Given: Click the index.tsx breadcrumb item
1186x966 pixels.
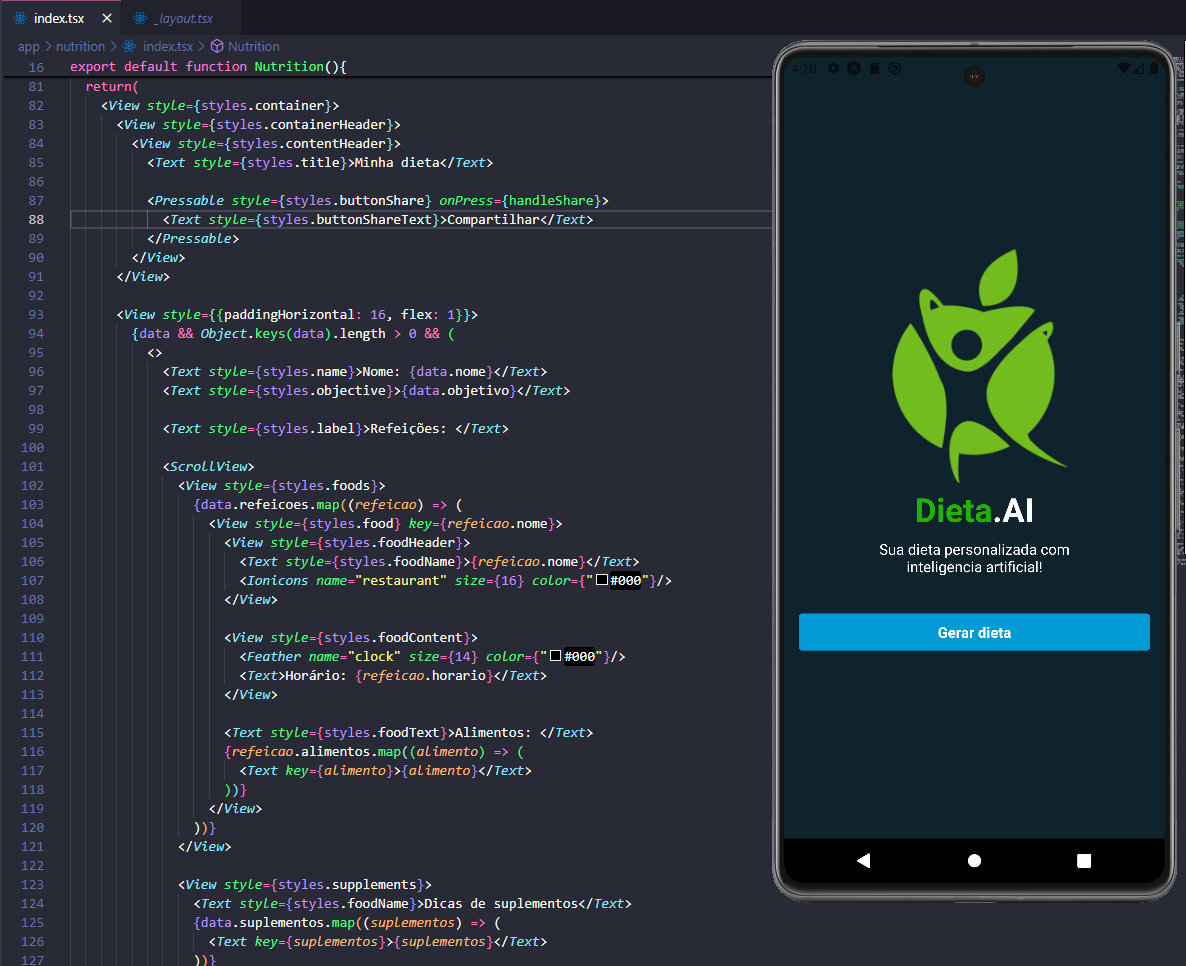Looking at the screenshot, I should [x=167, y=46].
